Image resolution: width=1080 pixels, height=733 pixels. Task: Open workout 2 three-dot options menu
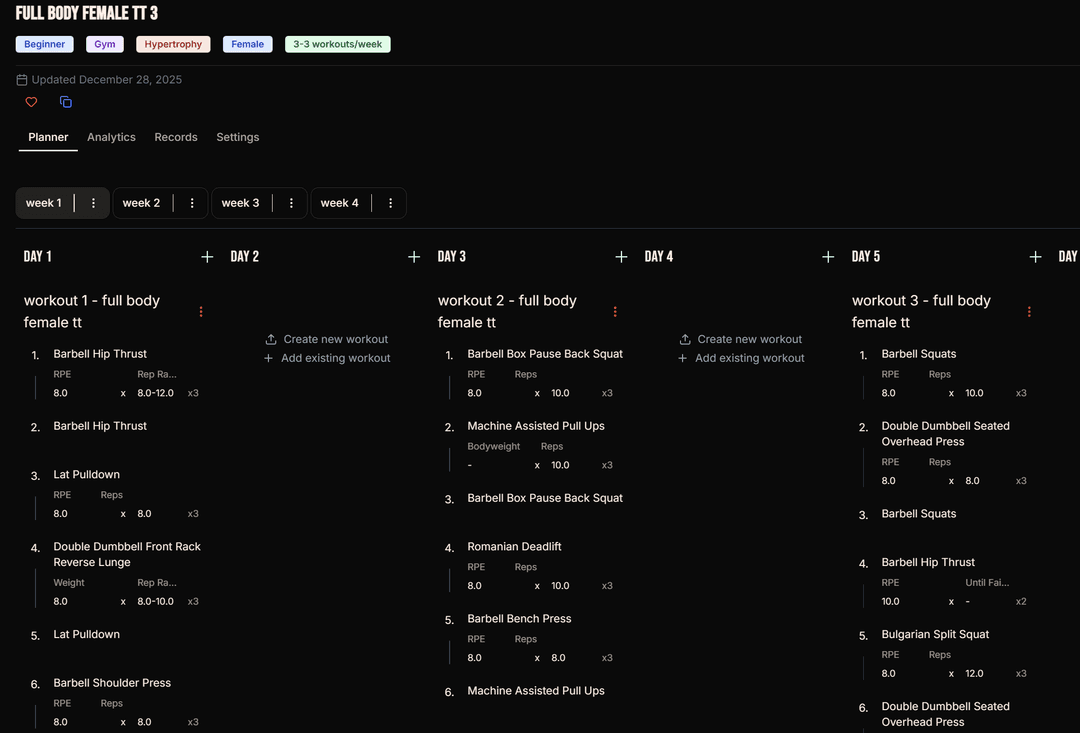615,312
